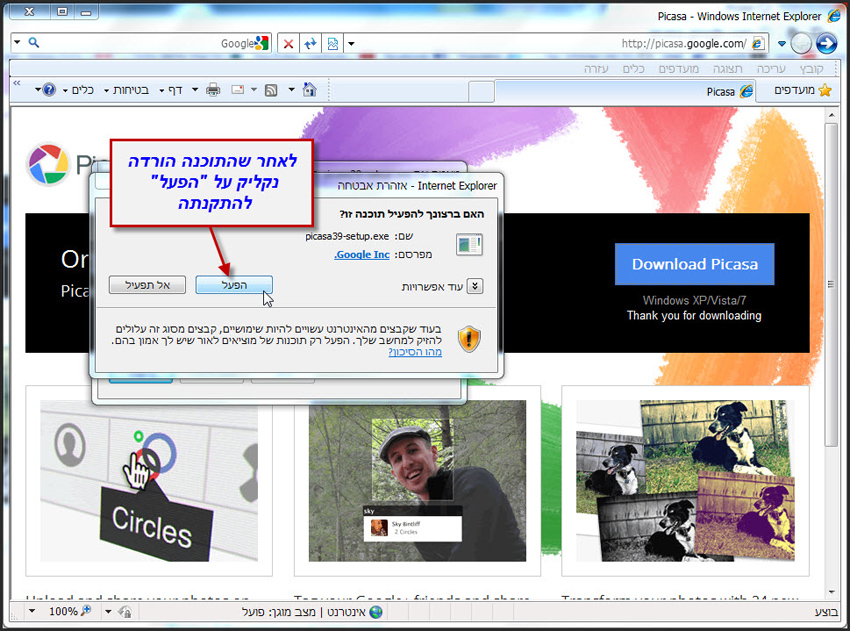Open the search options dropdown arrow
This screenshot has width=850, height=631.
click(17, 42)
